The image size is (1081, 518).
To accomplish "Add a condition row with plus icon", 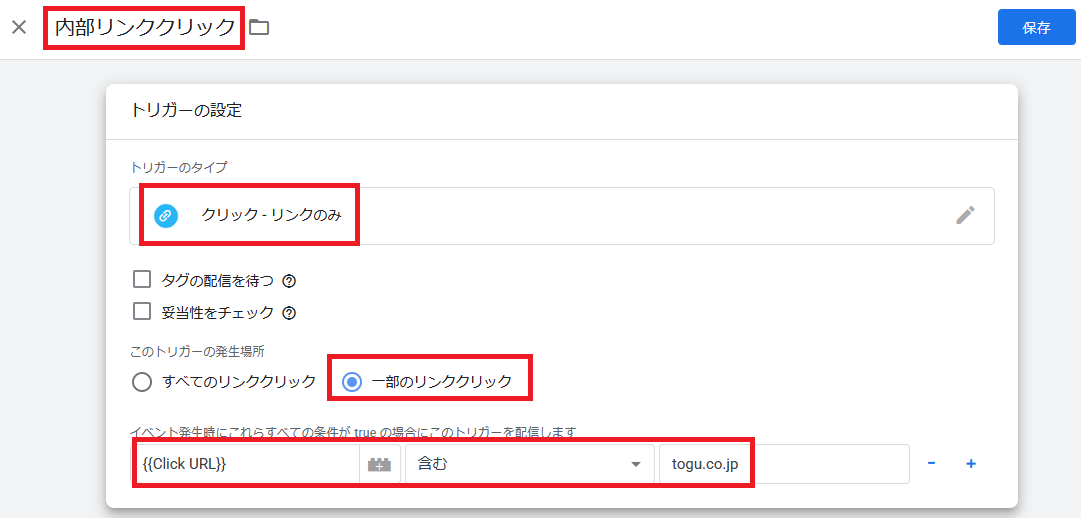I will (x=970, y=464).
